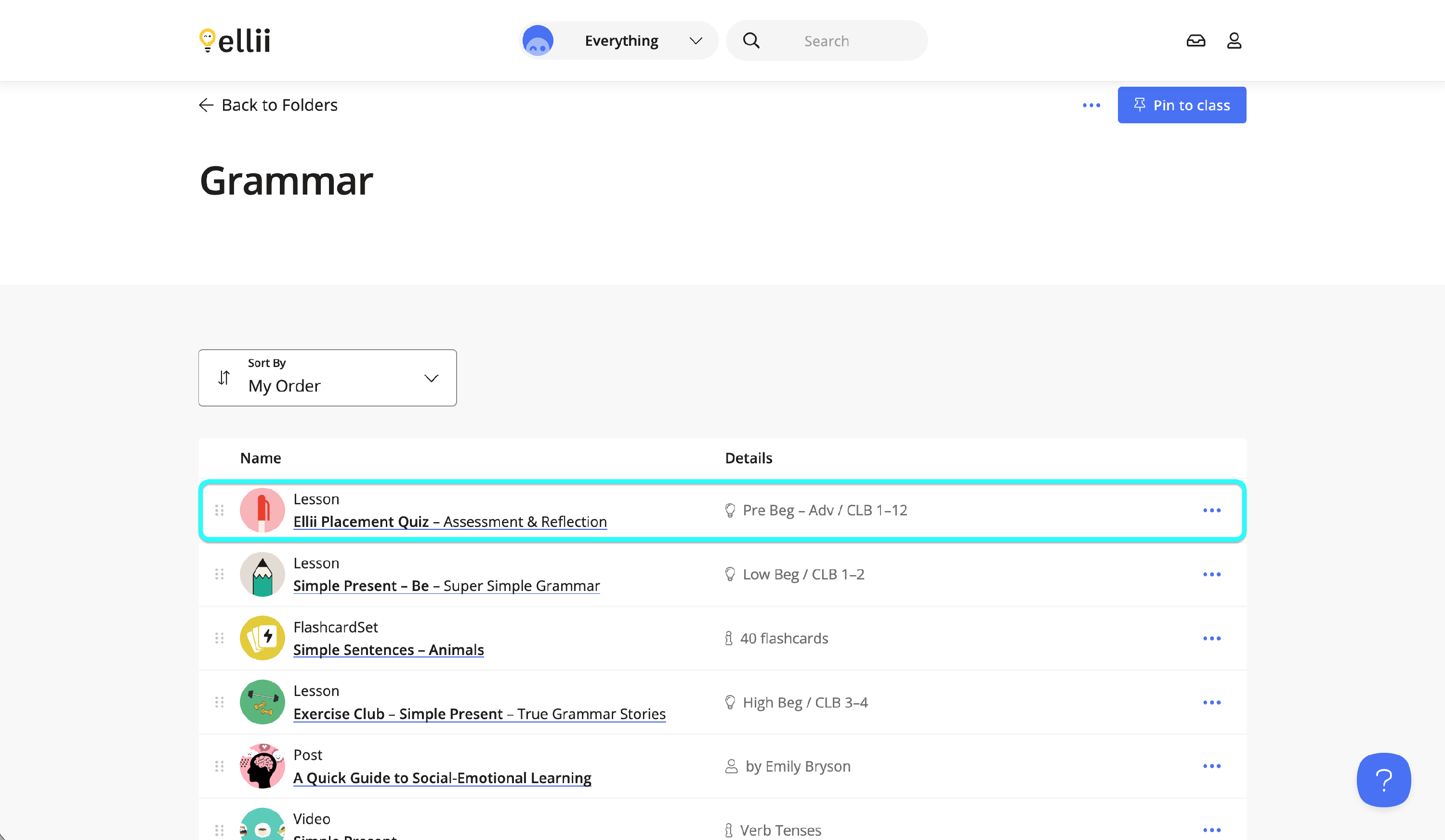This screenshot has width=1445, height=840.
Task: Open options for Emily Bryson post row
Action: (1211, 766)
